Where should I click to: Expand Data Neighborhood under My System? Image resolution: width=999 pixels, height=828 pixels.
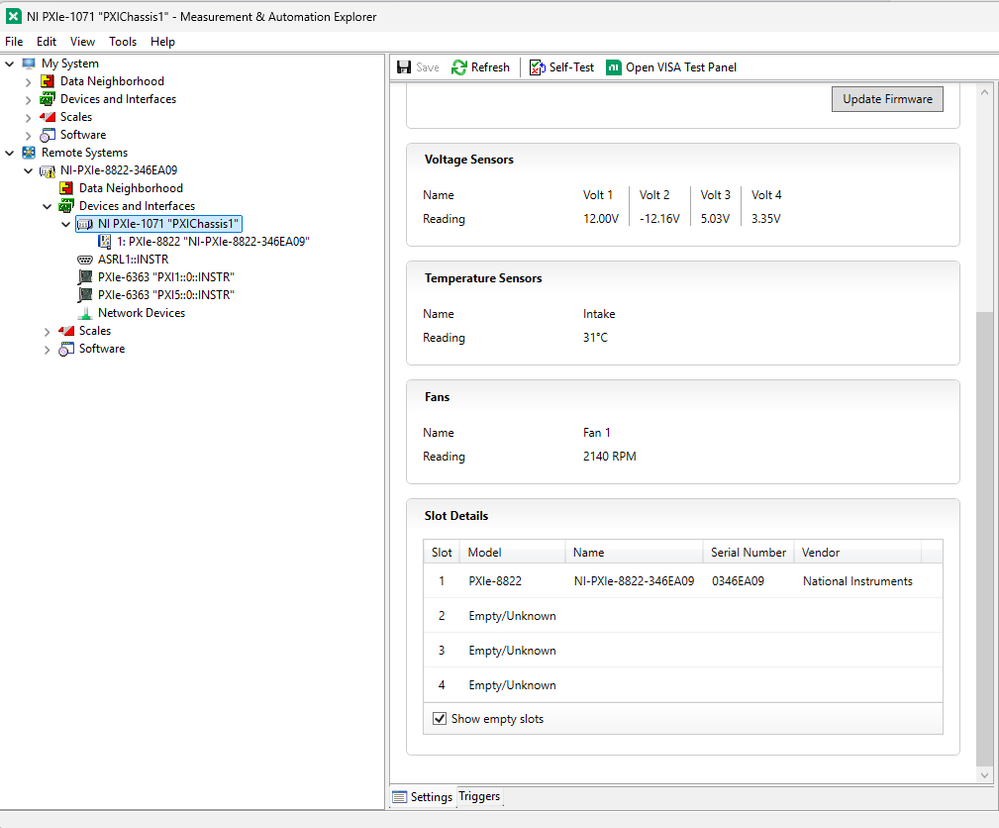click(x=28, y=82)
